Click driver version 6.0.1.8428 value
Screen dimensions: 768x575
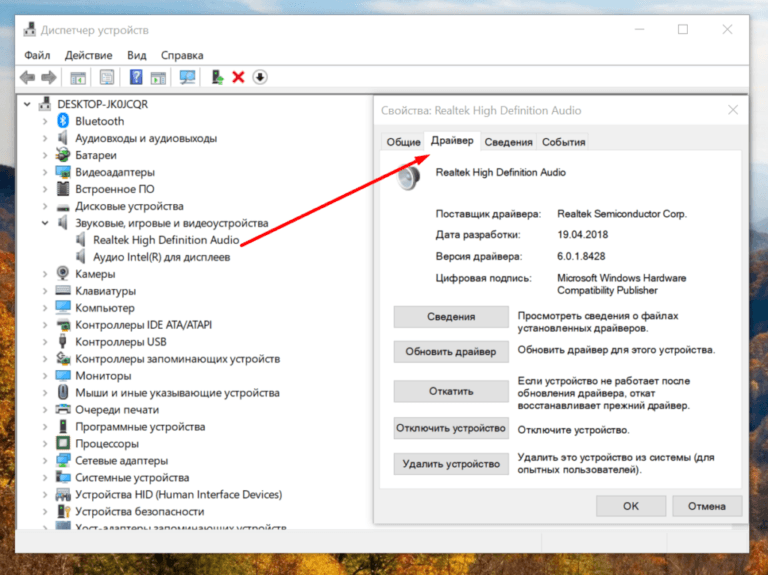[x=581, y=256]
